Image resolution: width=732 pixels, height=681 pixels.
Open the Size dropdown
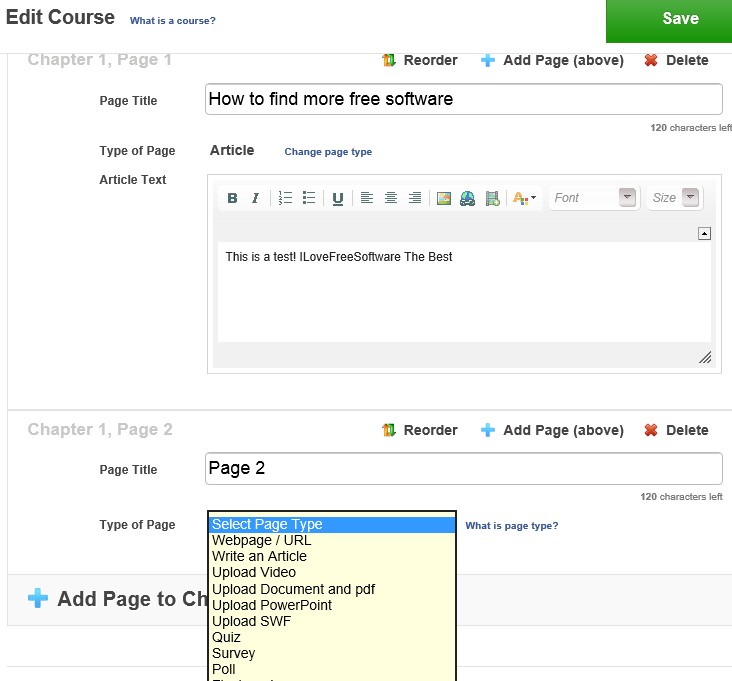click(x=675, y=198)
